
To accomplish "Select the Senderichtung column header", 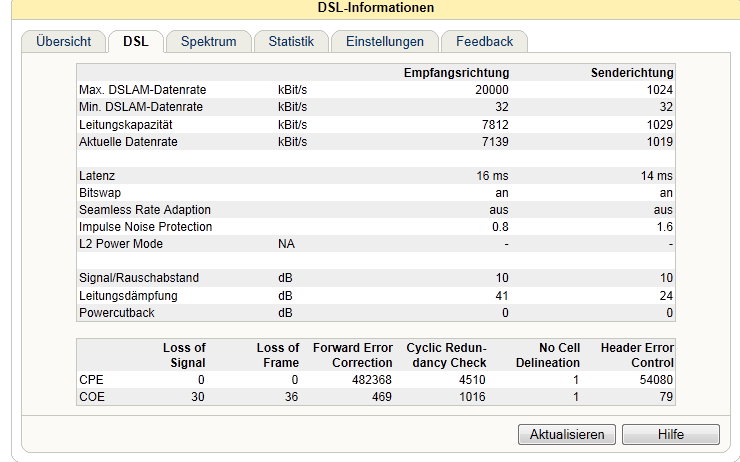I will (x=632, y=73).
